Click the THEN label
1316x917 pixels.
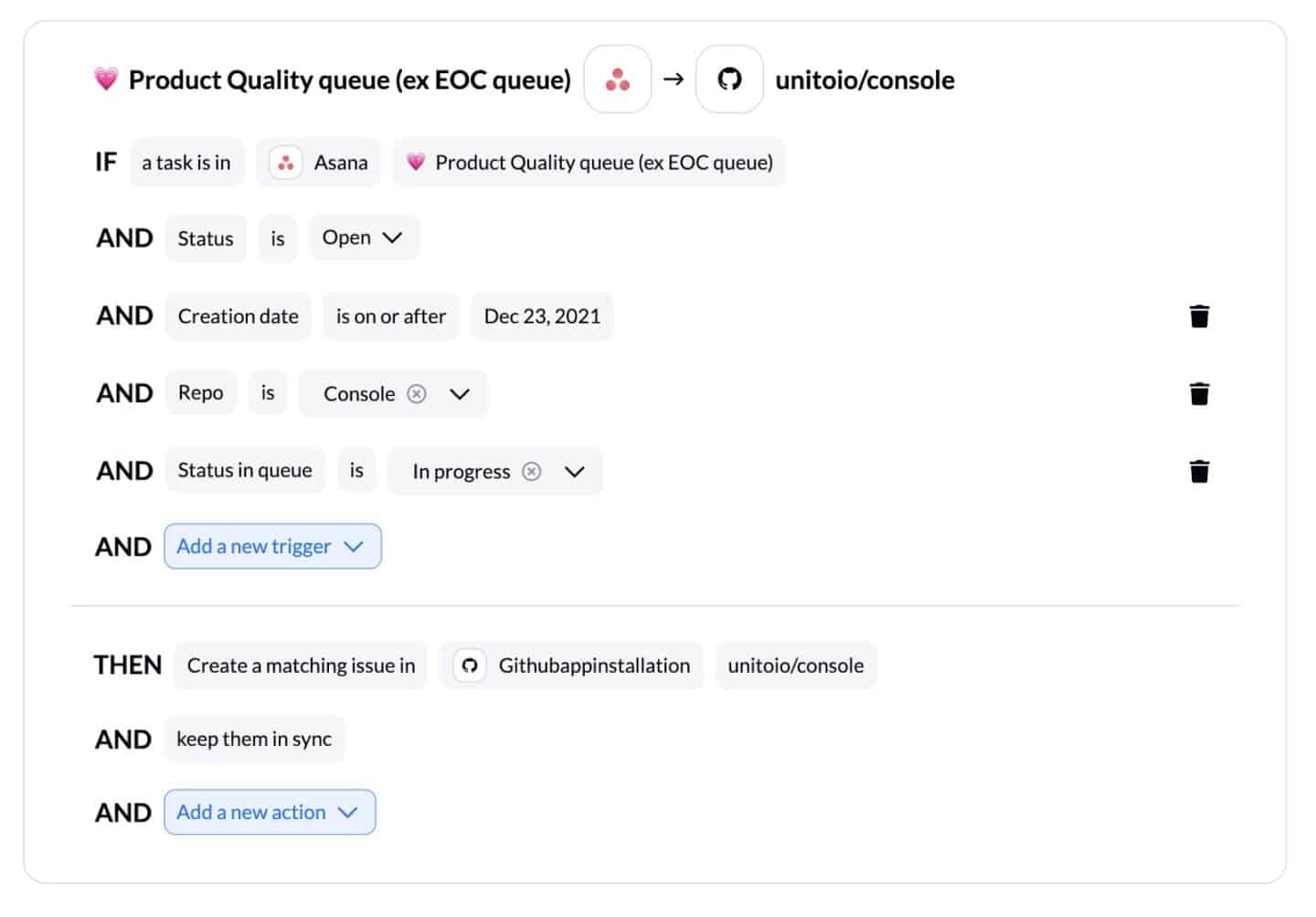[x=128, y=666]
